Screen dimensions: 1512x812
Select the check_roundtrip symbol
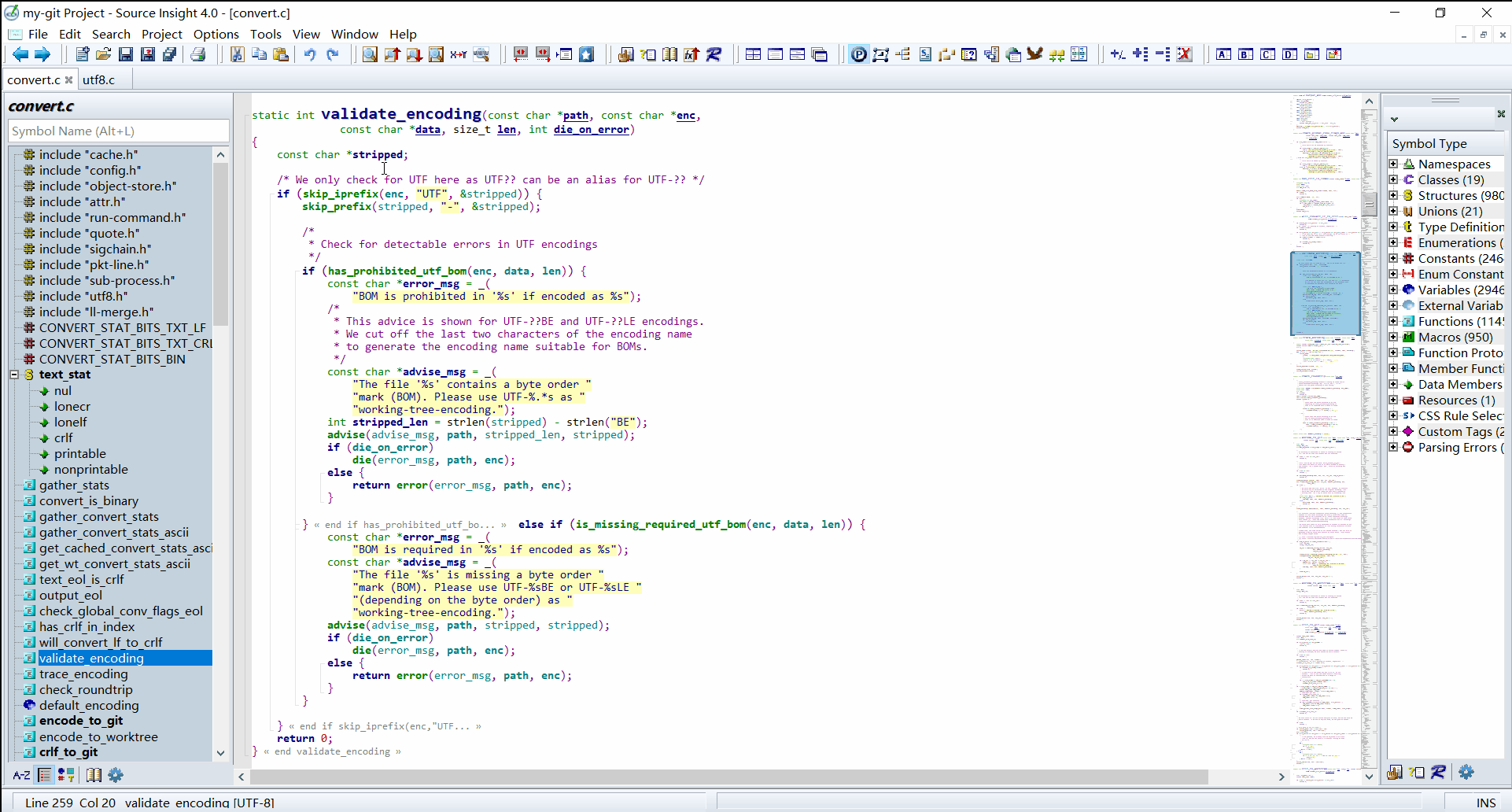click(86, 689)
